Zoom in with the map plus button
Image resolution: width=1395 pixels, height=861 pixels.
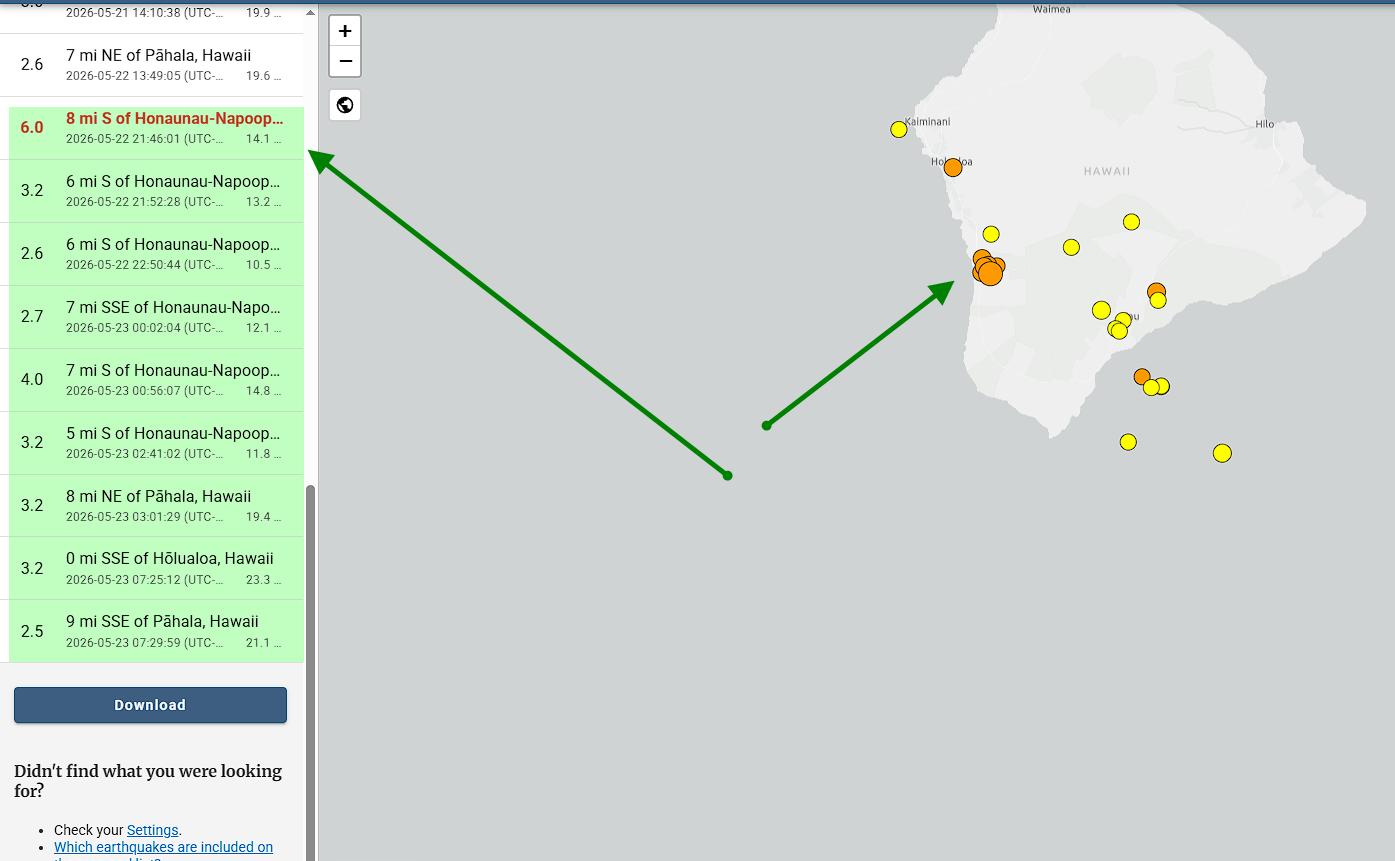pyautogui.click(x=345, y=31)
